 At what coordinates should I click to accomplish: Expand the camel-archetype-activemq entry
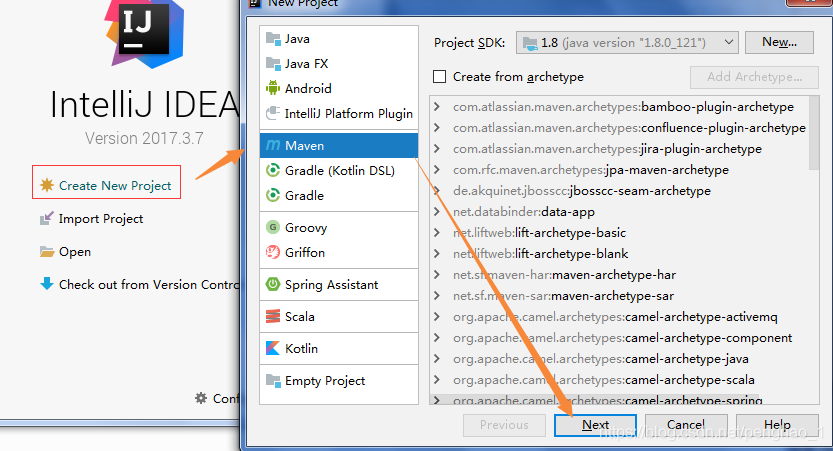tap(437, 317)
